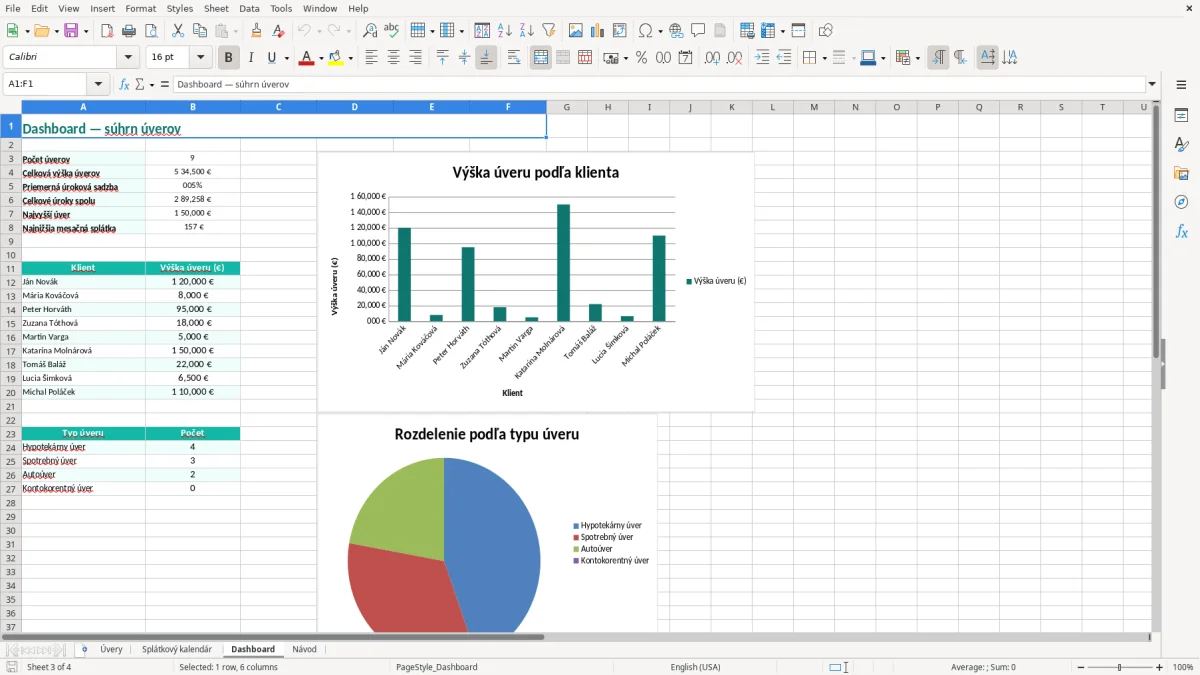This screenshot has height=675, width=1200.
Task: Click the Save document icon
Action: click(71, 31)
